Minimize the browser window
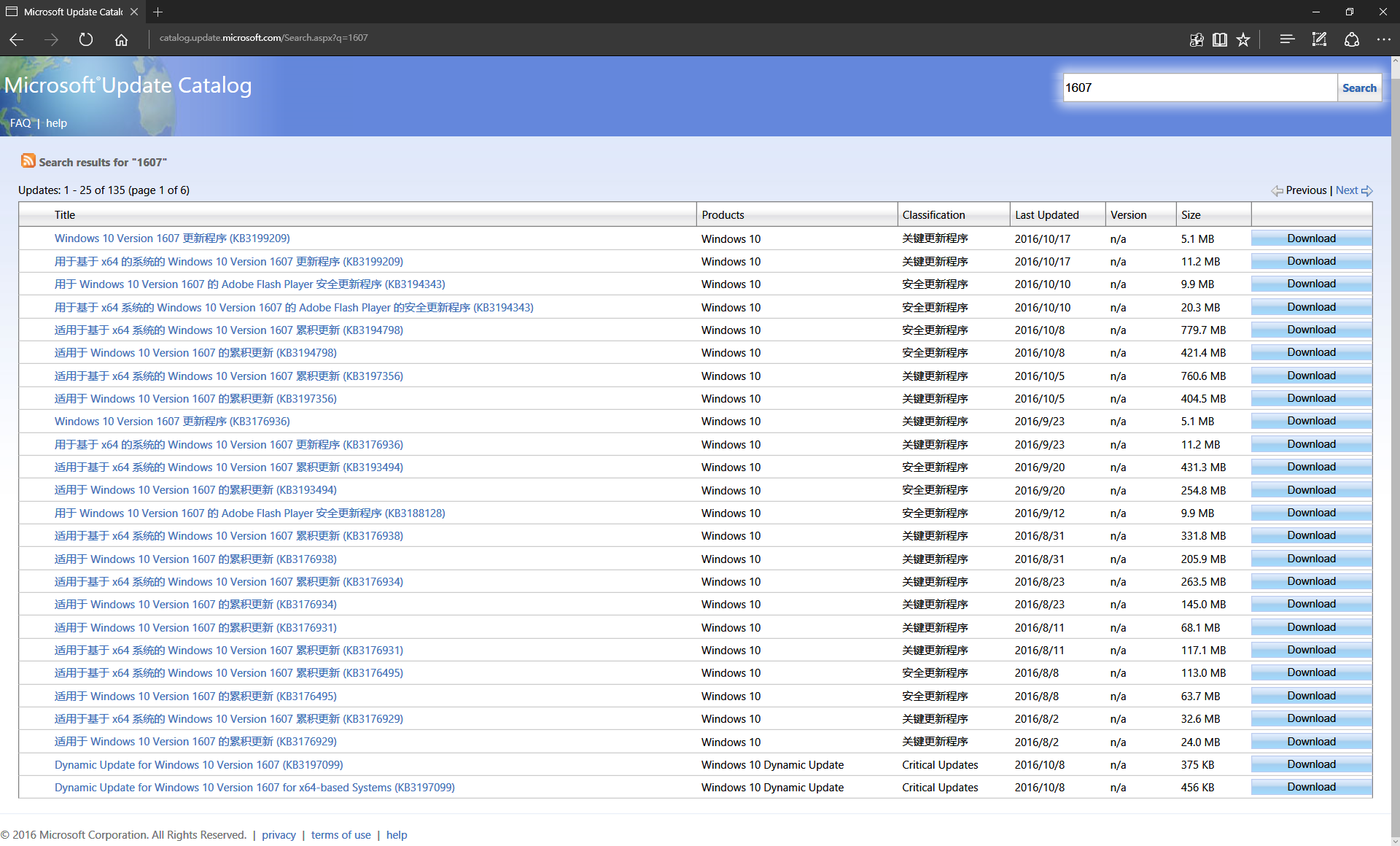Viewport: 1400px width, 846px height. pyautogui.click(x=1315, y=12)
